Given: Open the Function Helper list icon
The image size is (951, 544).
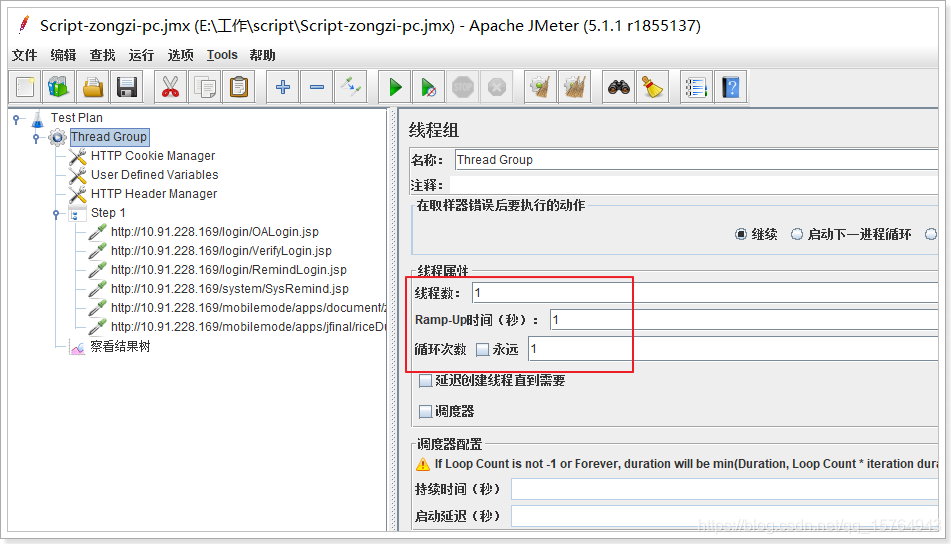Looking at the screenshot, I should [696, 87].
